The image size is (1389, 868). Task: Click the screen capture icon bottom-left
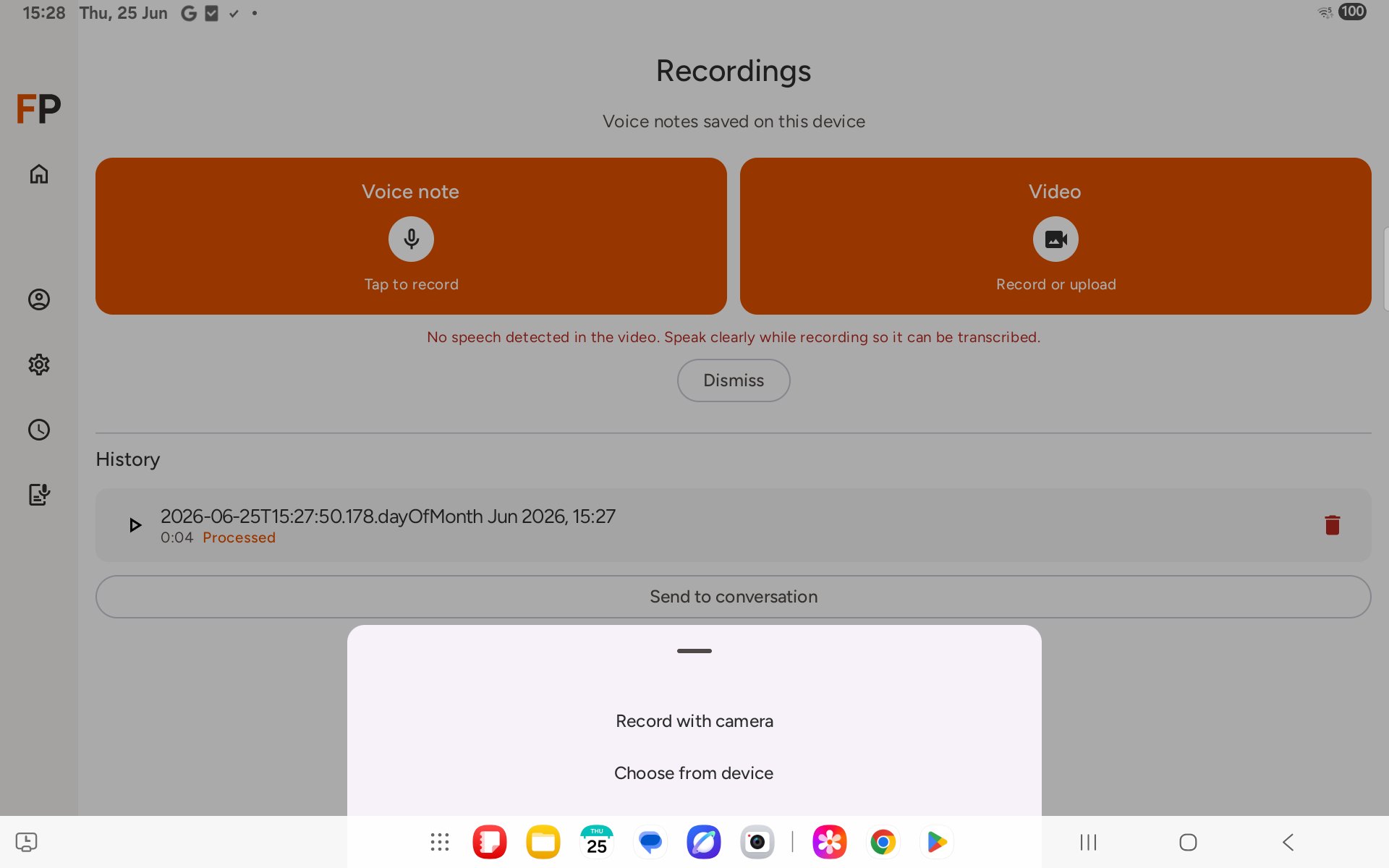pos(26,842)
